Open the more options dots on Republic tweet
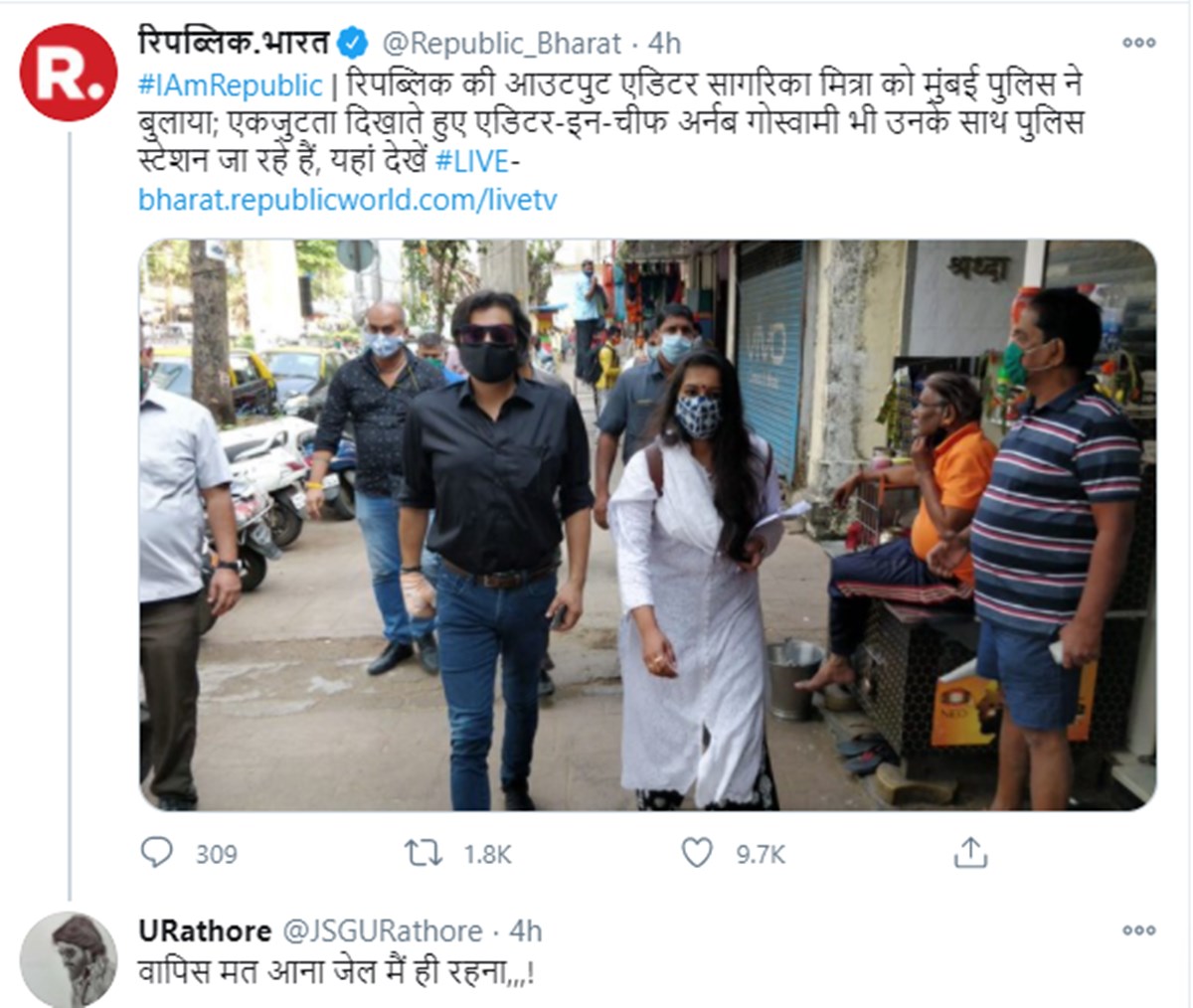 click(x=1138, y=43)
